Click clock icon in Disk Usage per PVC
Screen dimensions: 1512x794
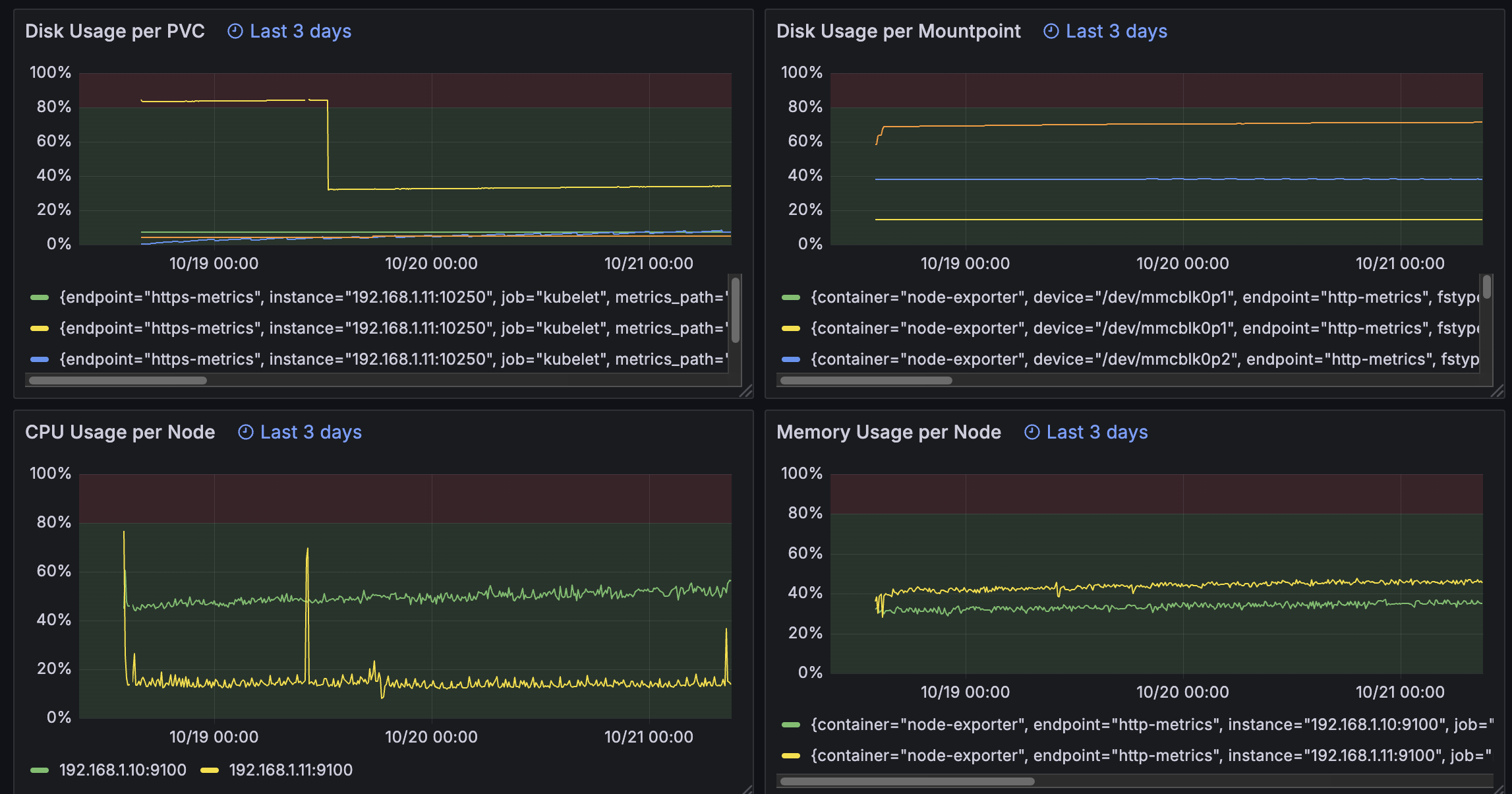[x=235, y=31]
